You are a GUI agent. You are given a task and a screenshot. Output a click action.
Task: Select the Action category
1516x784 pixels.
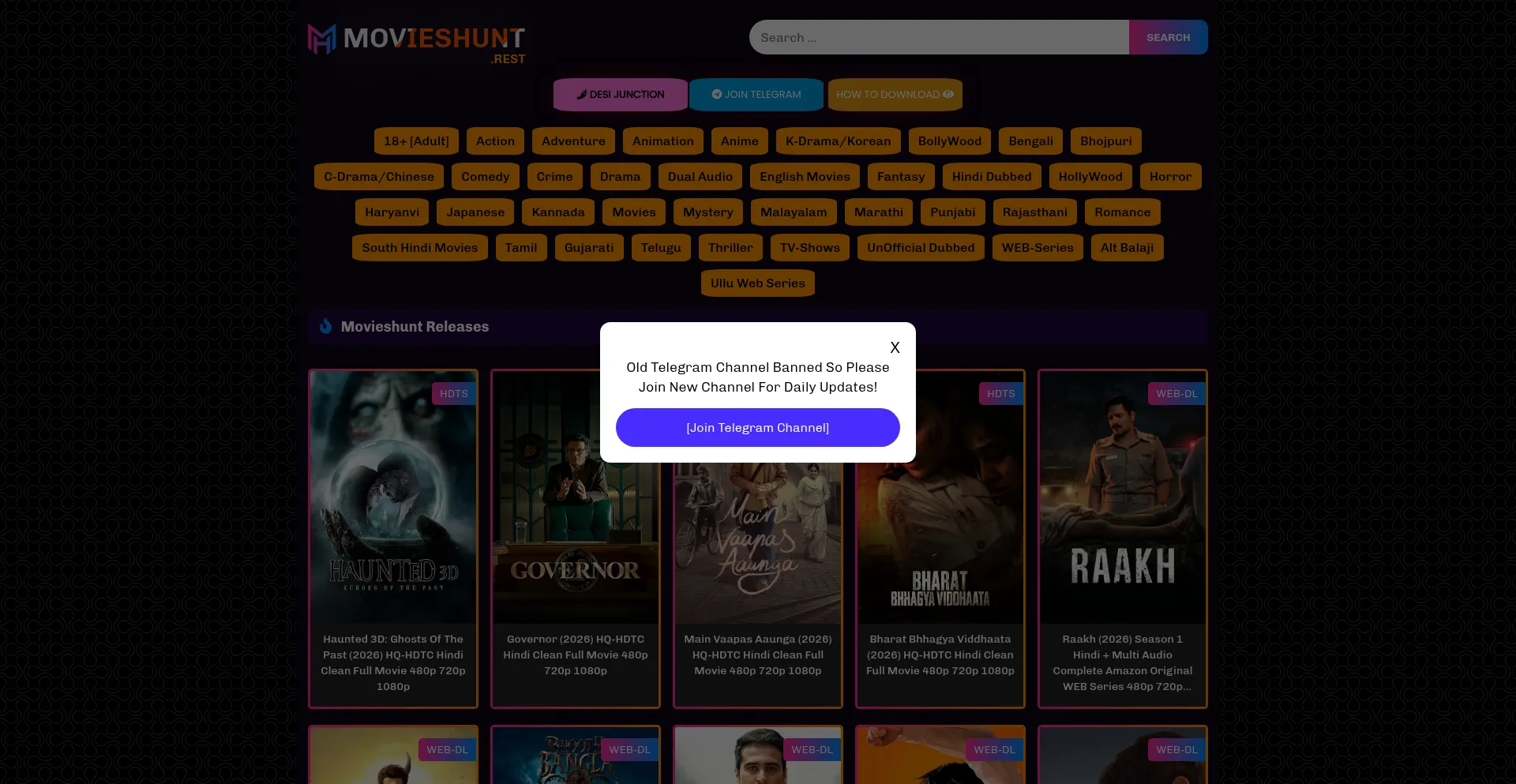[x=495, y=141]
